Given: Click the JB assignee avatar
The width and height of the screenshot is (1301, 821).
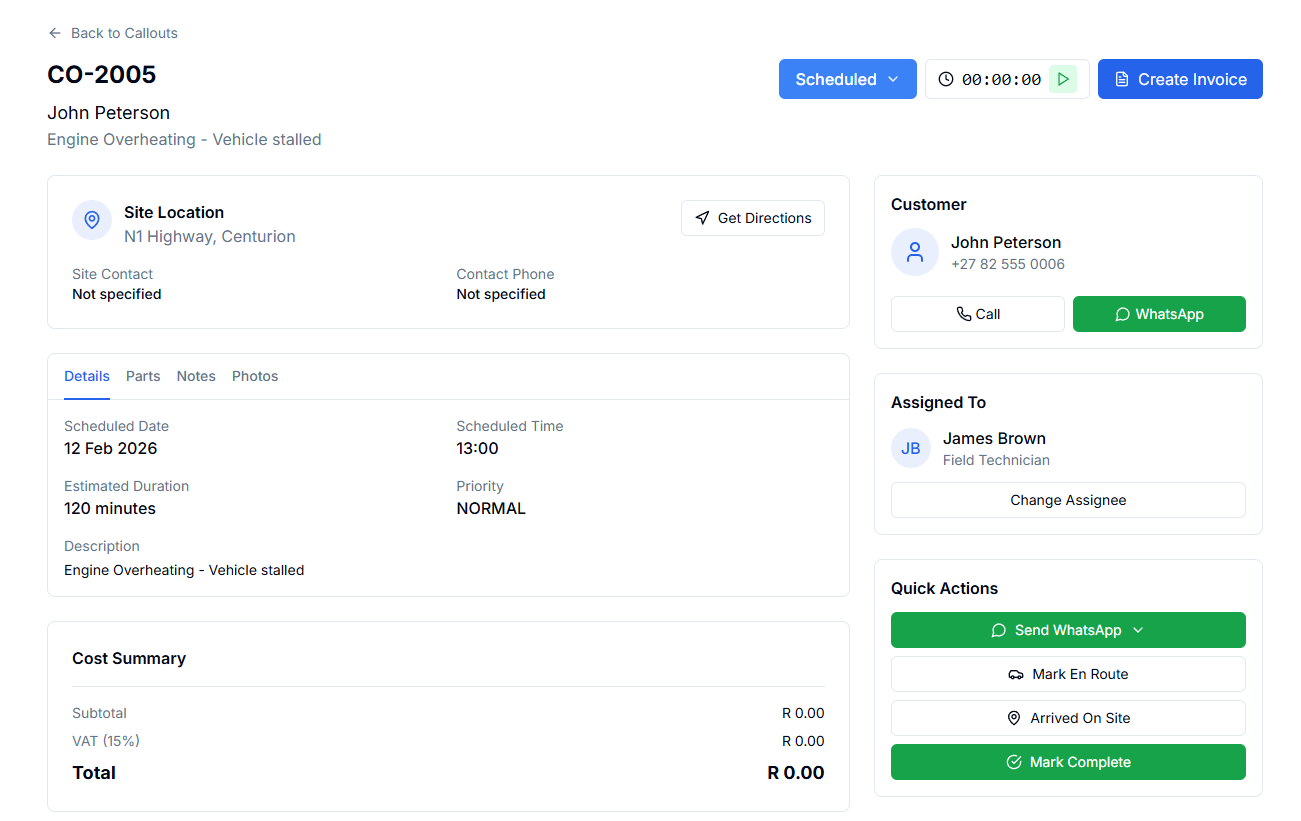Looking at the screenshot, I should (x=910, y=448).
